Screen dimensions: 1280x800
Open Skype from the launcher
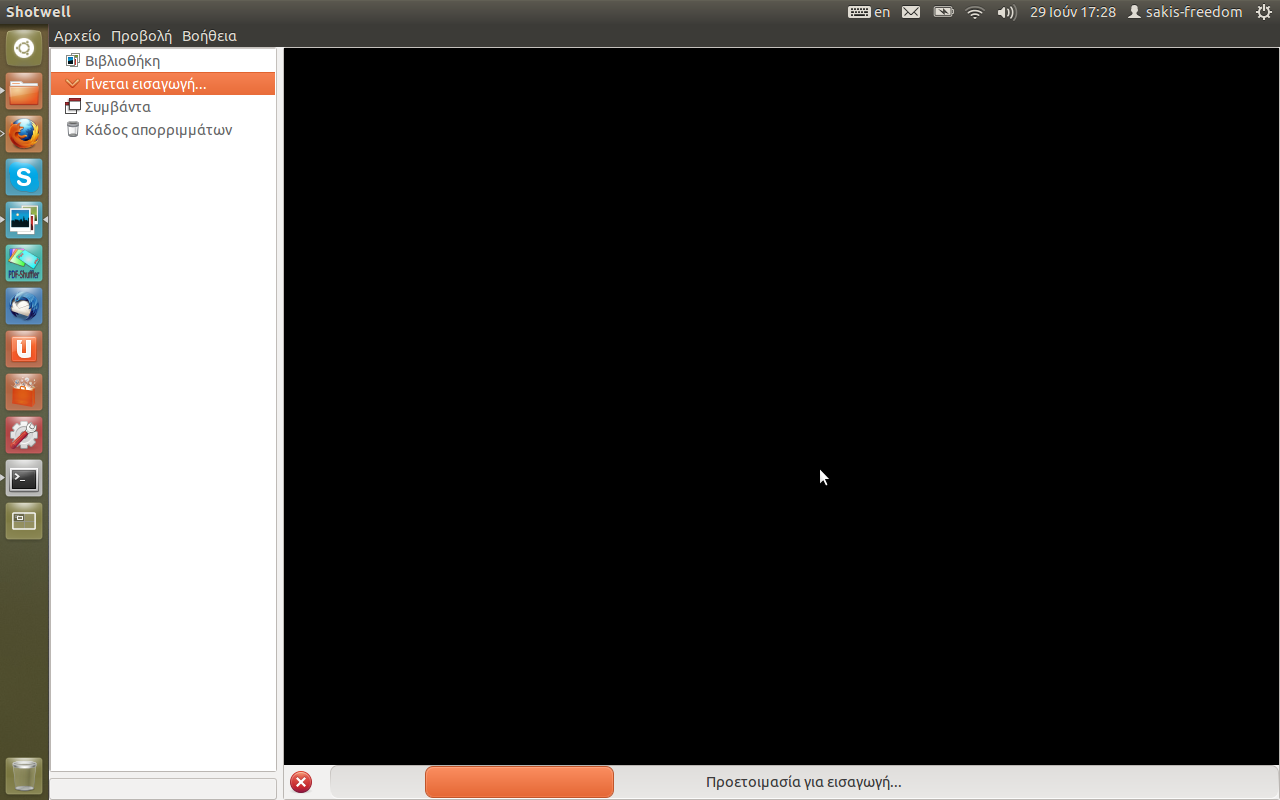[24, 177]
